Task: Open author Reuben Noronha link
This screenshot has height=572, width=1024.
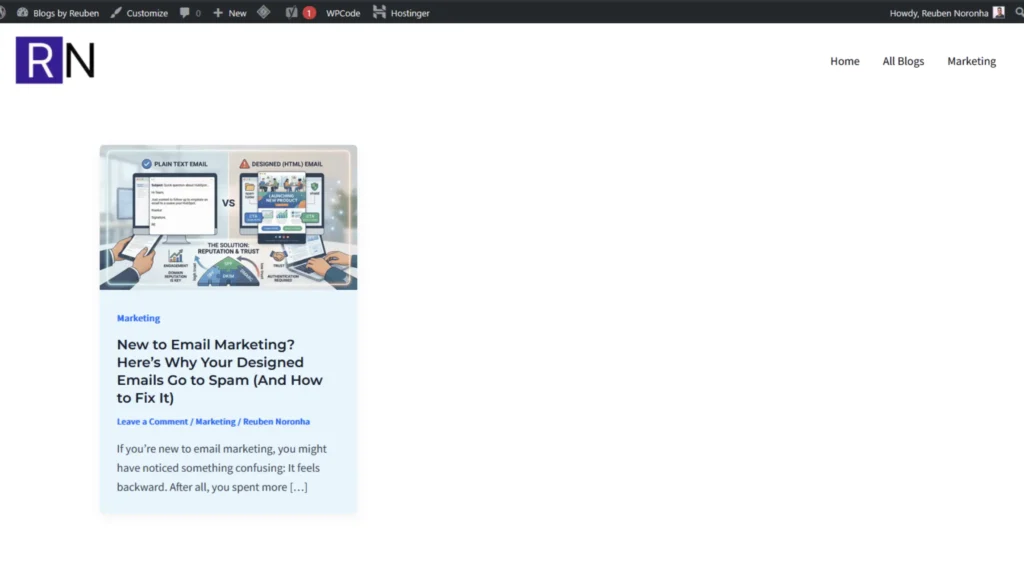Action: (x=276, y=422)
